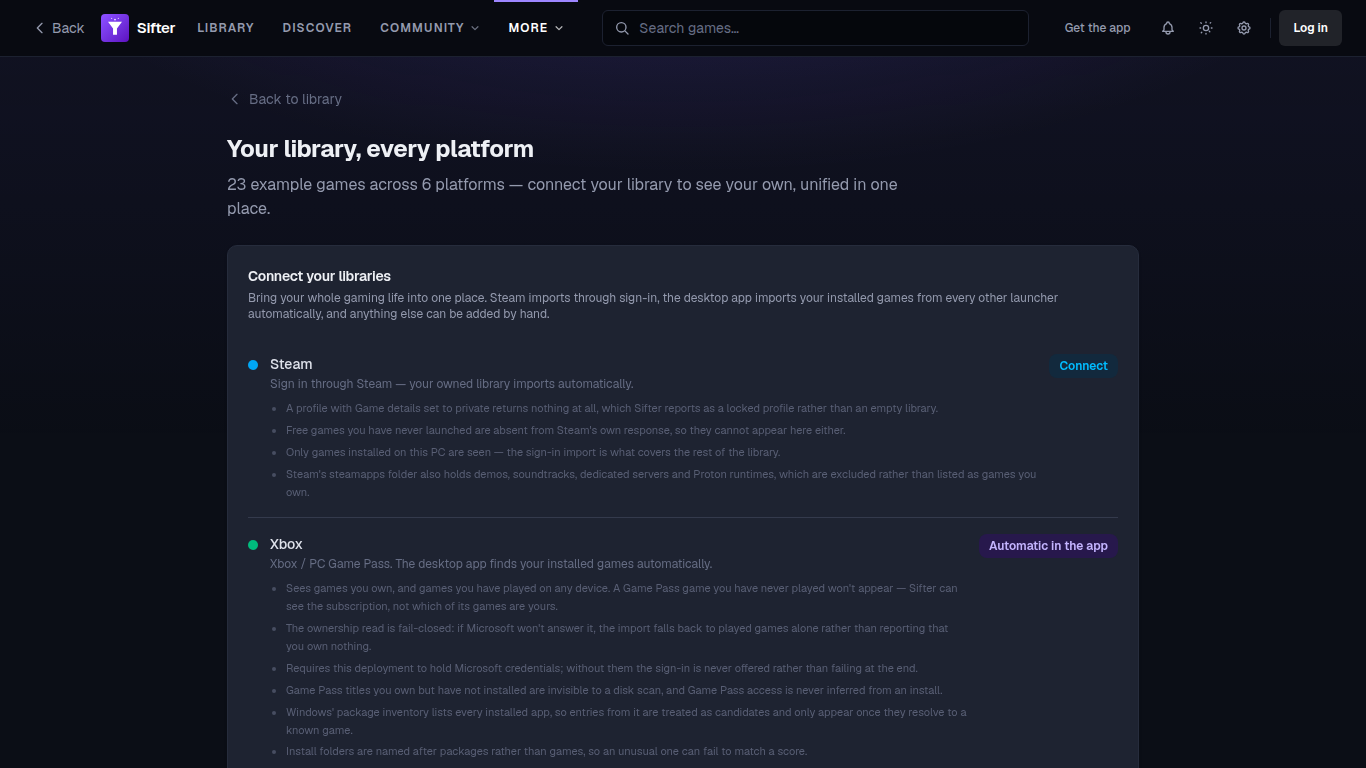Click bullet about Steam's steamapps folder
Screen dimensions: 1366x768
661,483
